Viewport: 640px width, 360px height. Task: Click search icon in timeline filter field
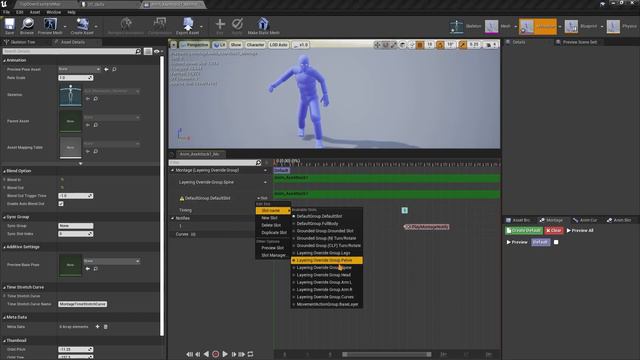pyautogui.click(x=258, y=163)
